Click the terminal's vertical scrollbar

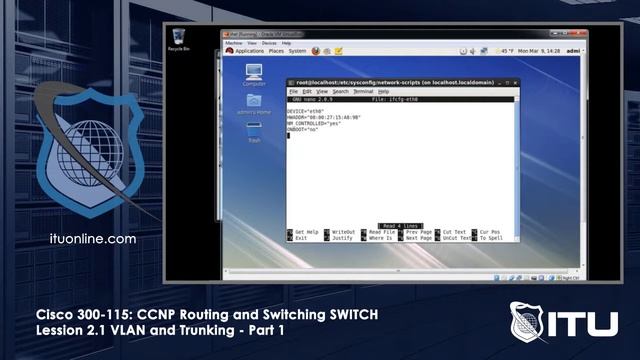point(517,168)
